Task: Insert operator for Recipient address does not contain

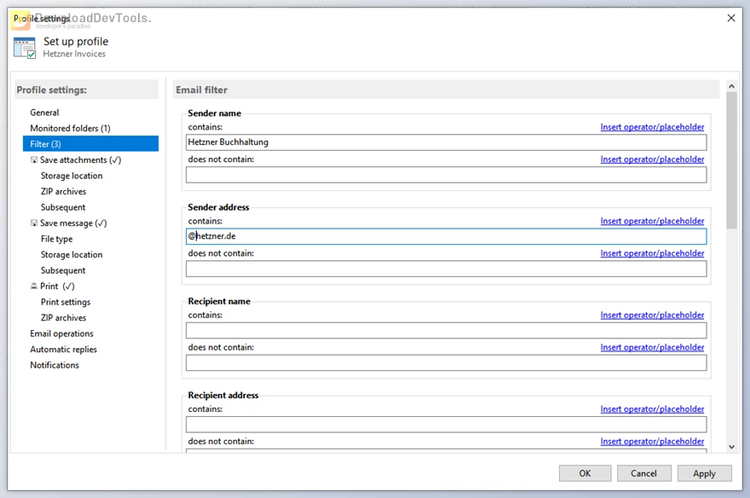Action: 652,442
